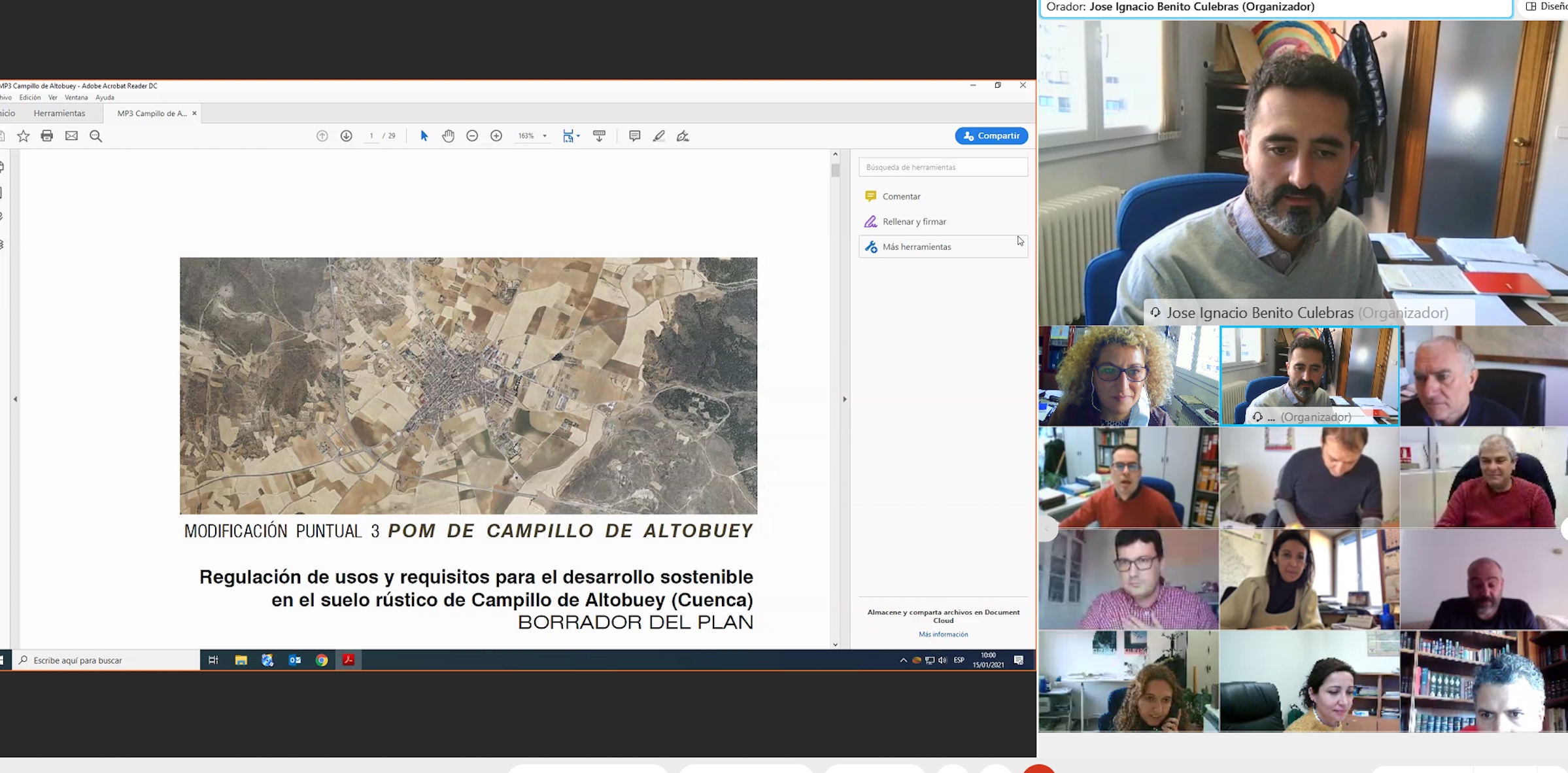Click the Compartir button

tap(991, 136)
